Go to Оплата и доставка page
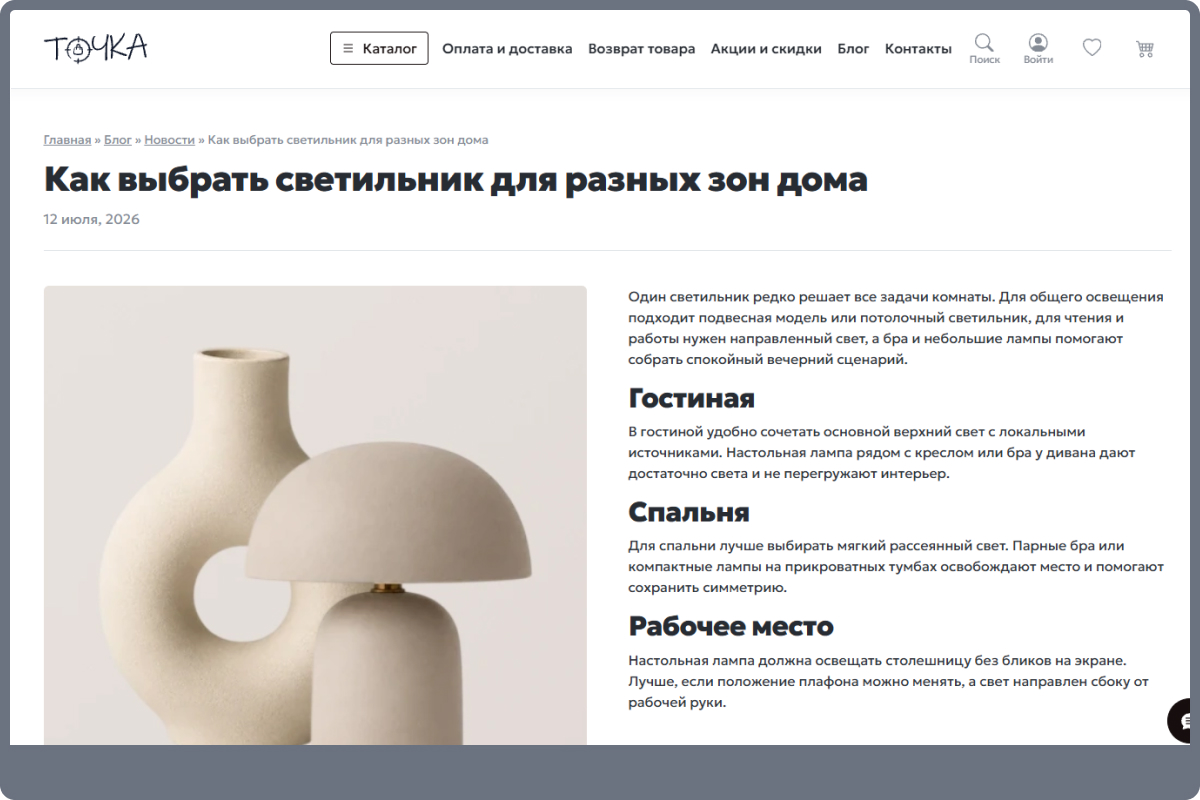 [507, 48]
